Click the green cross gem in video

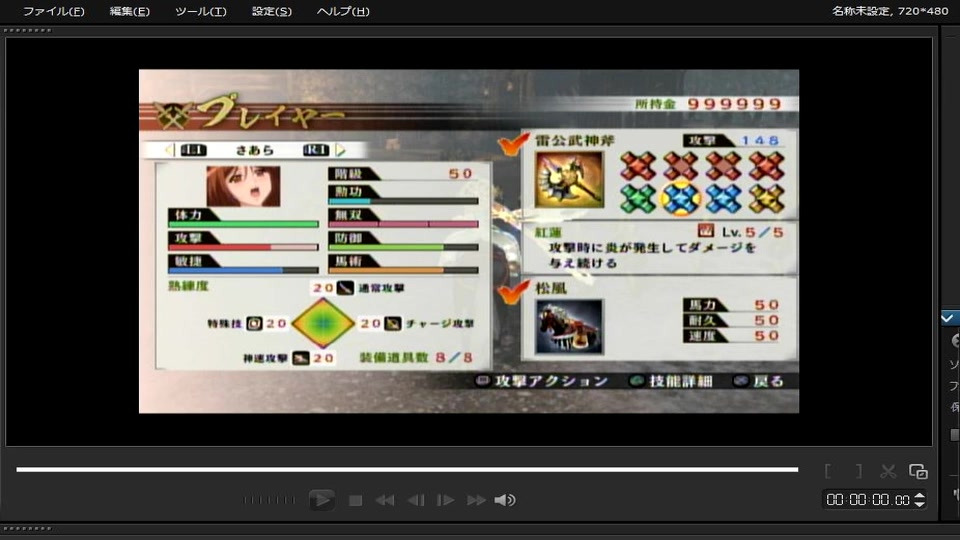click(638, 198)
